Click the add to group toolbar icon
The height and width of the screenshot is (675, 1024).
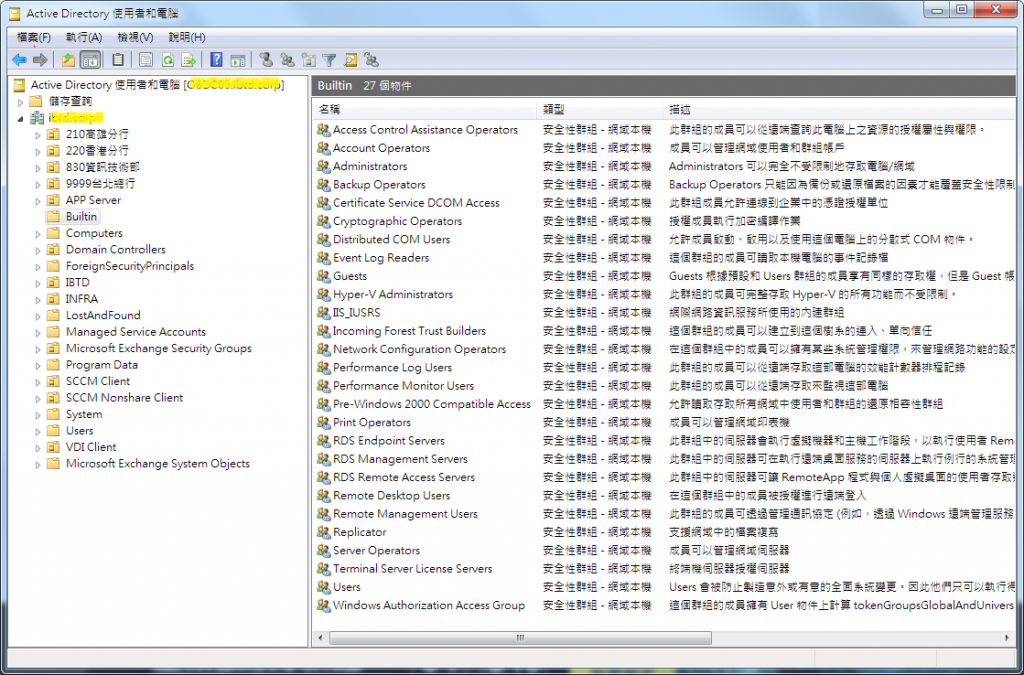click(372, 60)
